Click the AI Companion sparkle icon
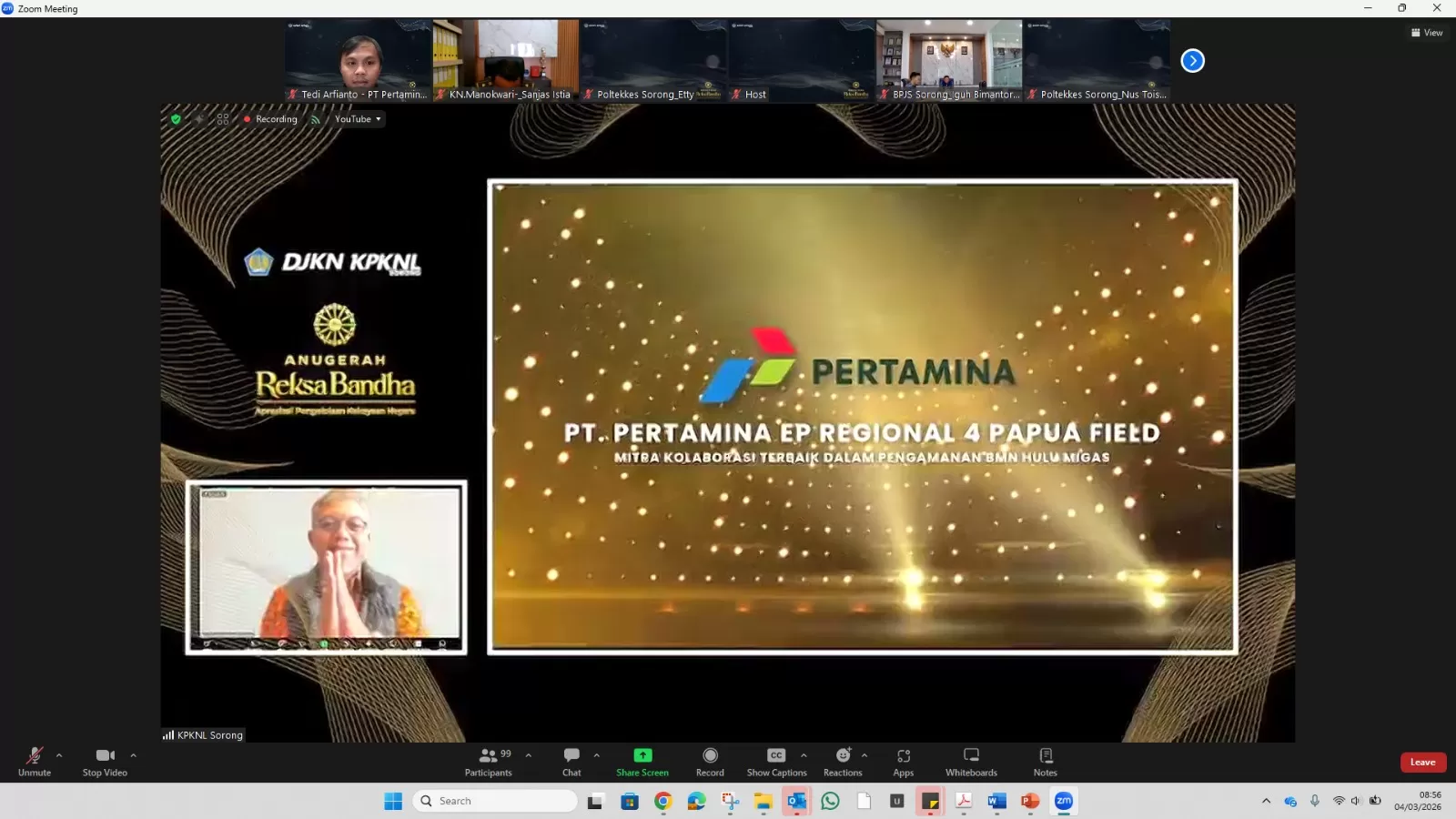This screenshot has width=1456, height=819. coord(199,119)
